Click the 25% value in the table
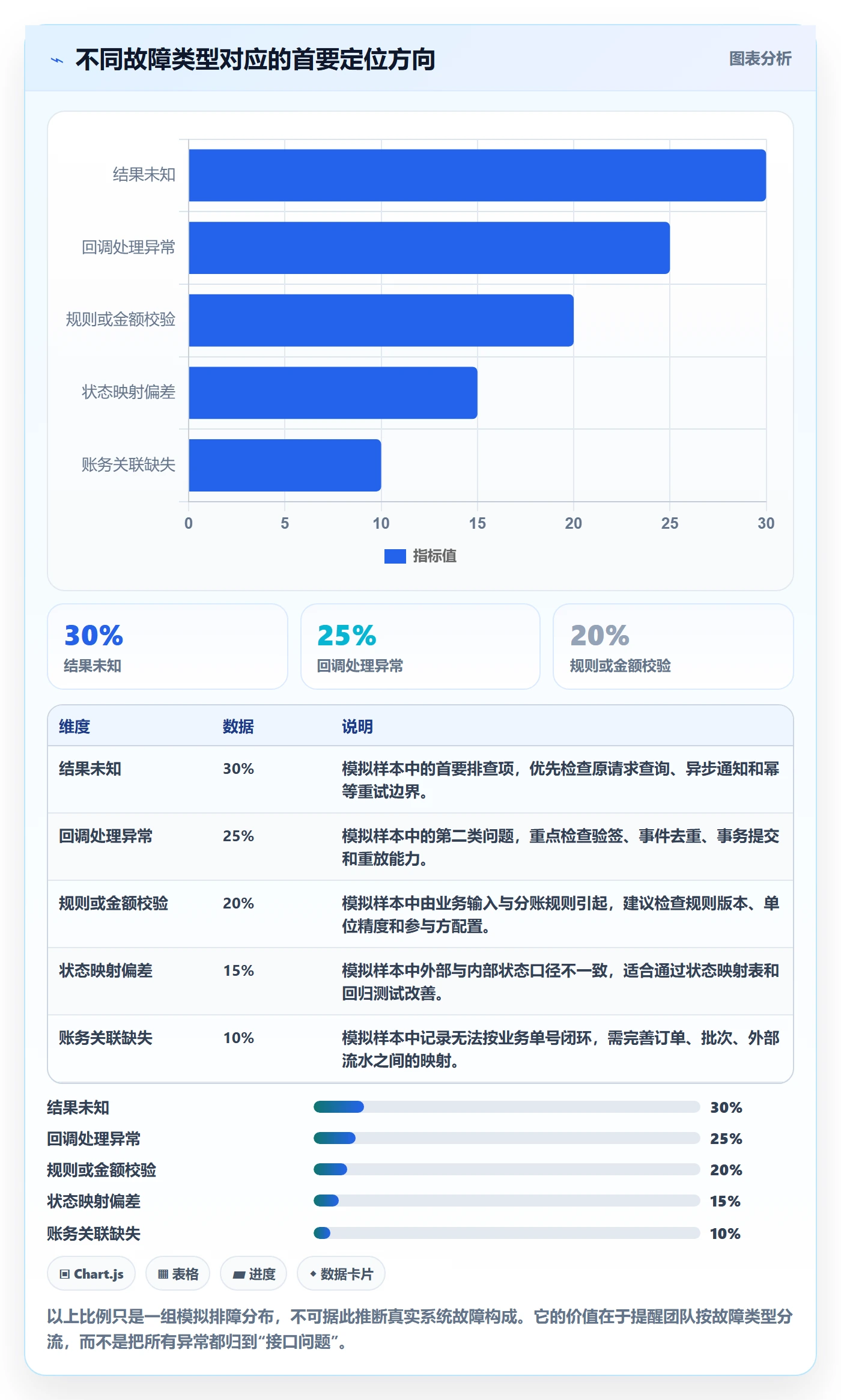The height and width of the screenshot is (1400, 841). pyautogui.click(x=238, y=836)
